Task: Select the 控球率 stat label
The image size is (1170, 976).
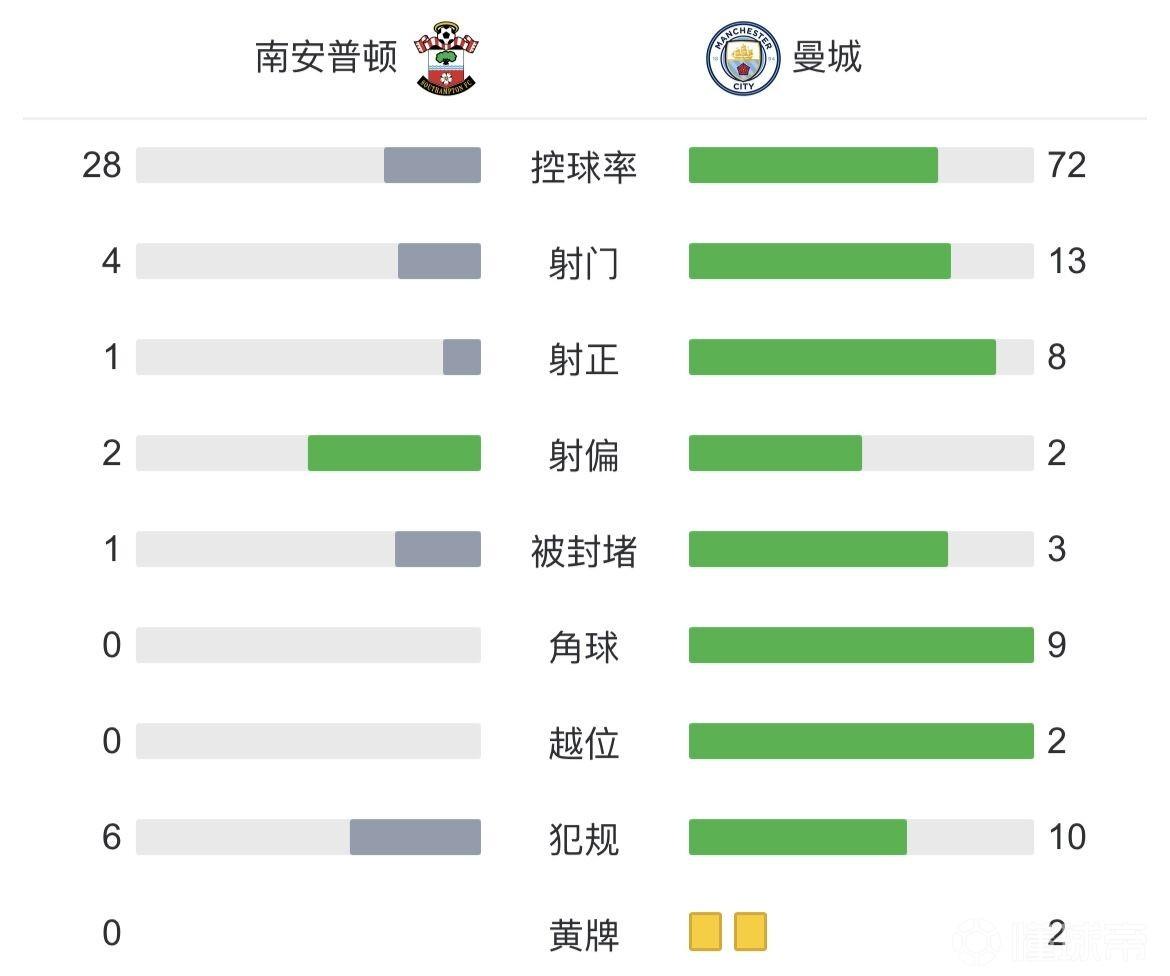Action: [x=584, y=166]
